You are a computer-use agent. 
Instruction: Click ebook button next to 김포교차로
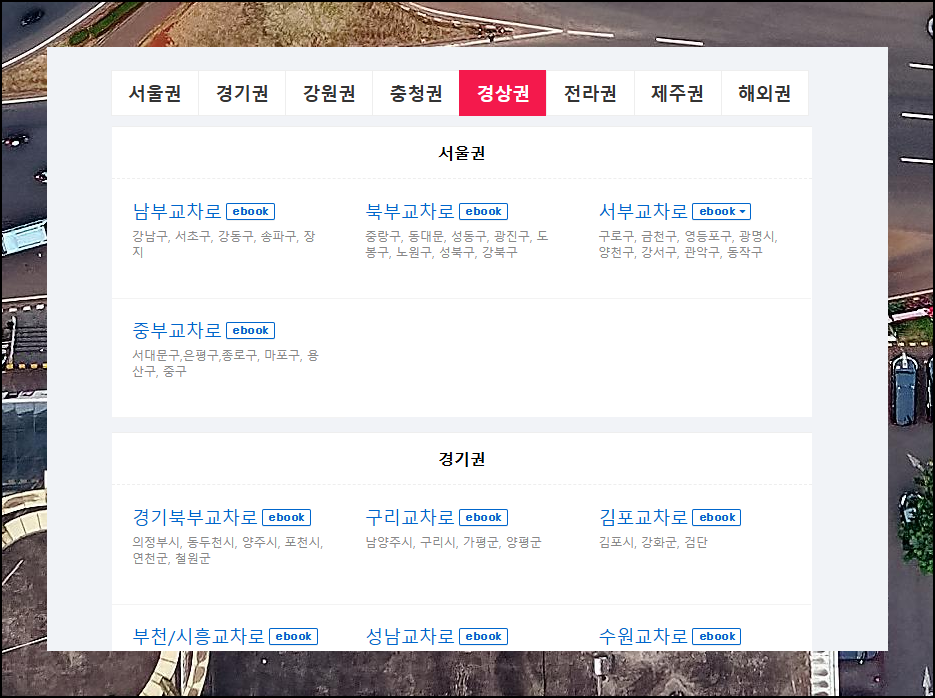(x=717, y=517)
